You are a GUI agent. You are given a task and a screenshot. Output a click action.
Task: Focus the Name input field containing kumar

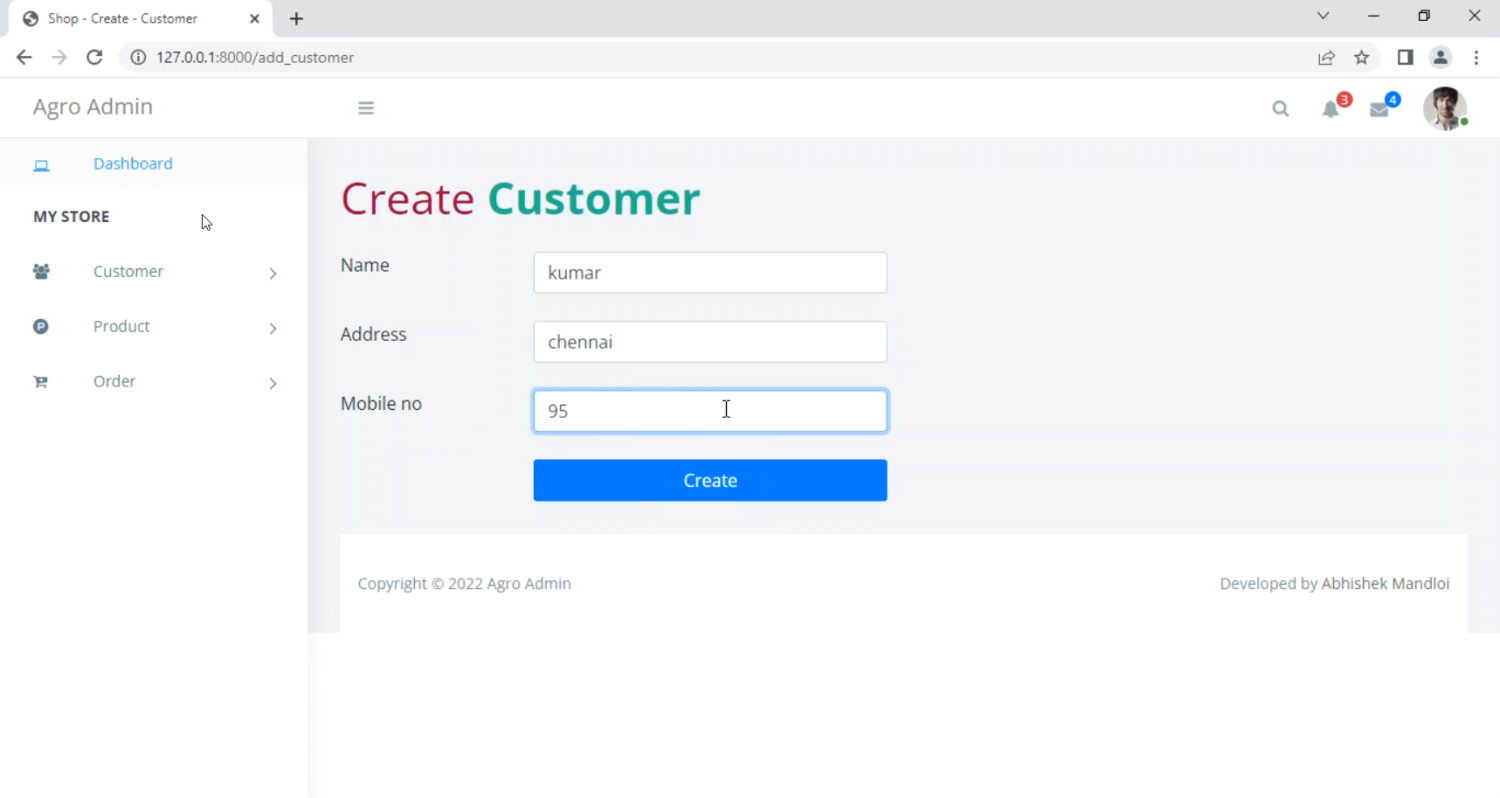pos(710,272)
